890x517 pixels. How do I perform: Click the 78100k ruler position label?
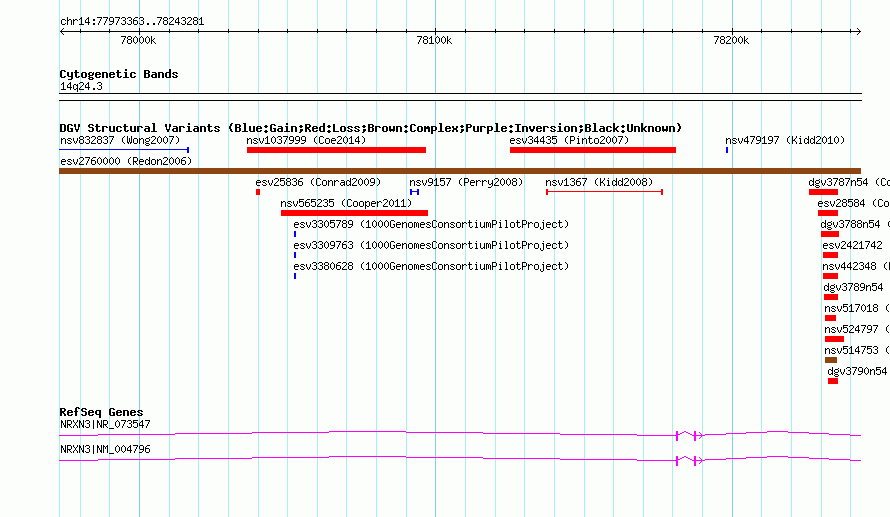pos(434,40)
